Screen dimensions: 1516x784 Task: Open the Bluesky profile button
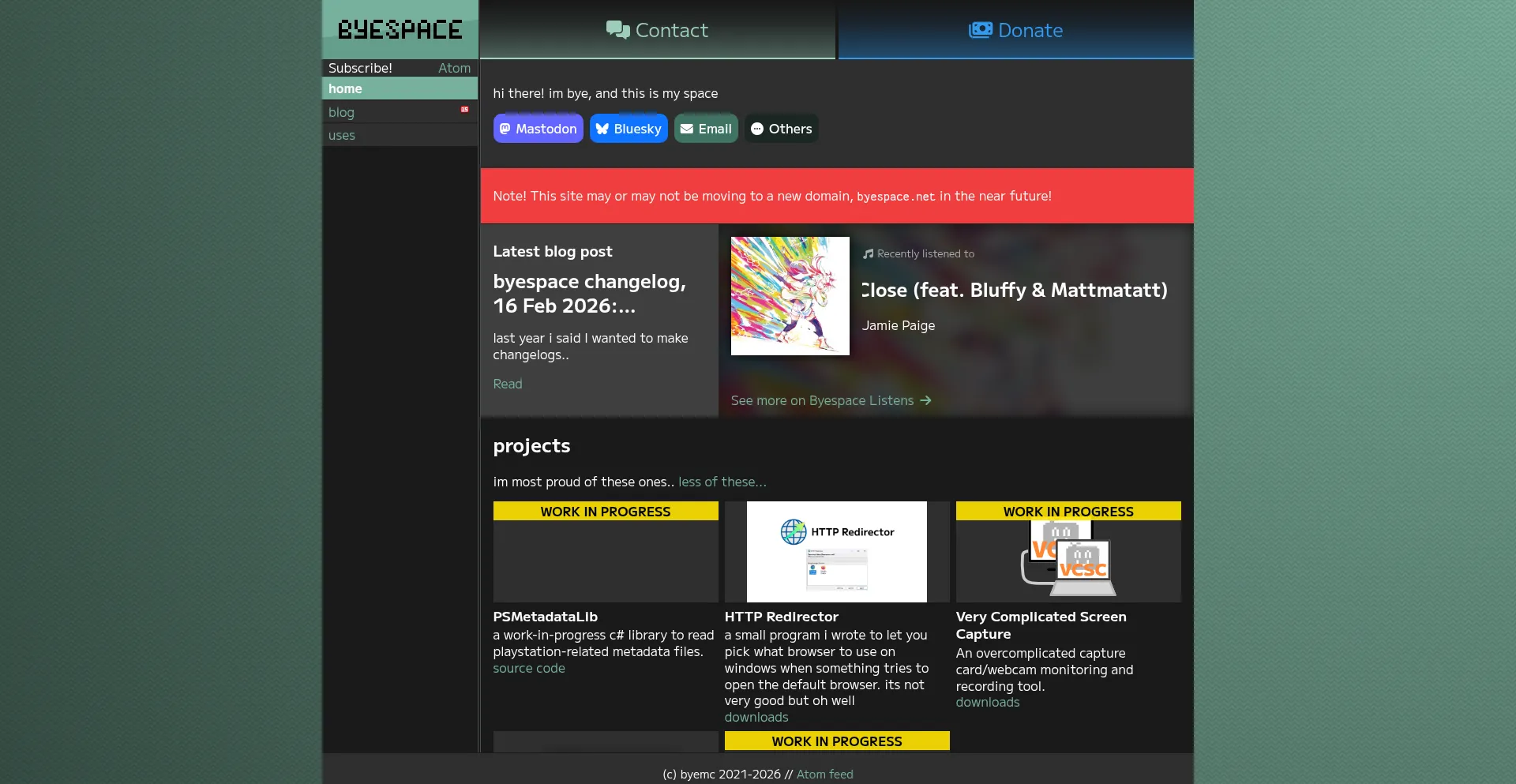(x=629, y=129)
